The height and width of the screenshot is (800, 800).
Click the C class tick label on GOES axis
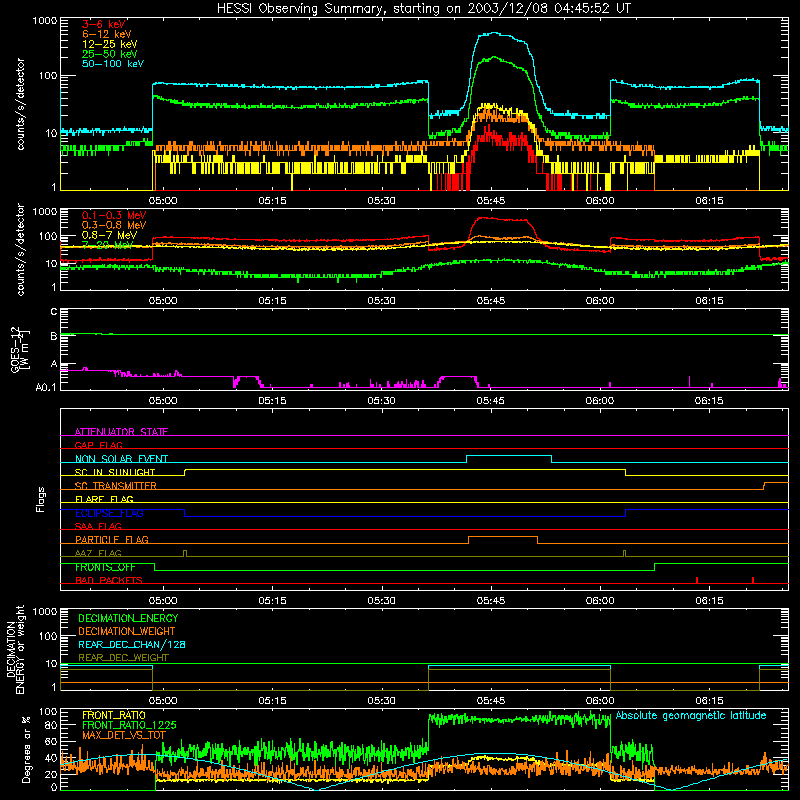tap(54, 311)
